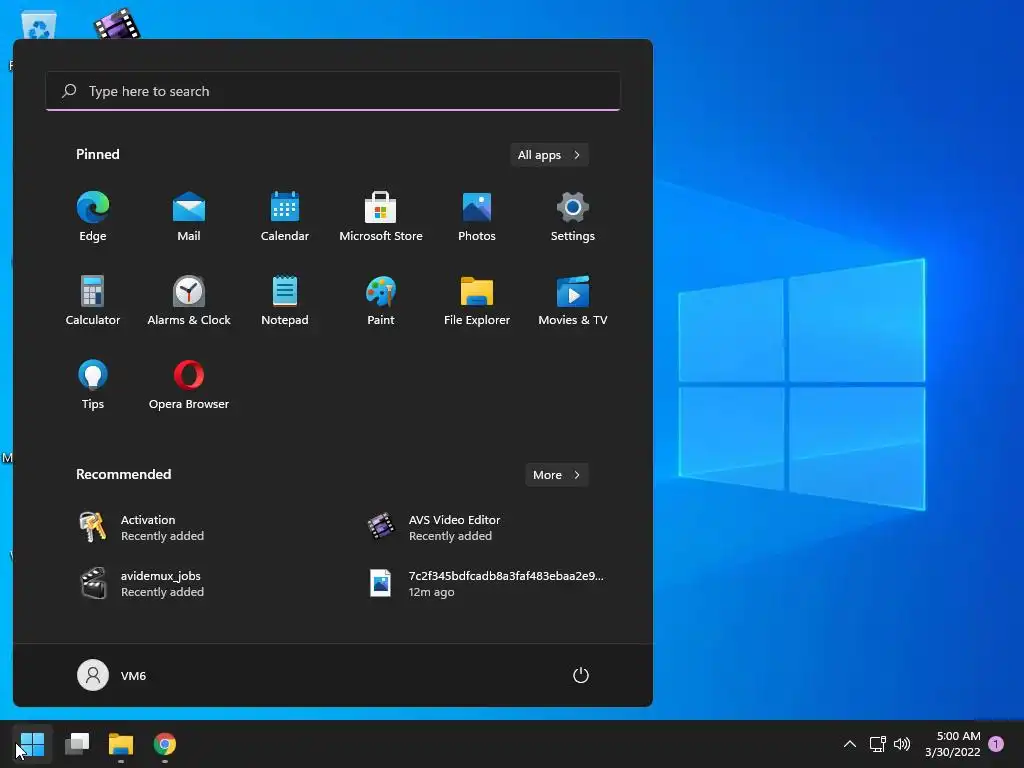Launch the Photos app
1024x768 pixels.
pyautogui.click(x=477, y=217)
